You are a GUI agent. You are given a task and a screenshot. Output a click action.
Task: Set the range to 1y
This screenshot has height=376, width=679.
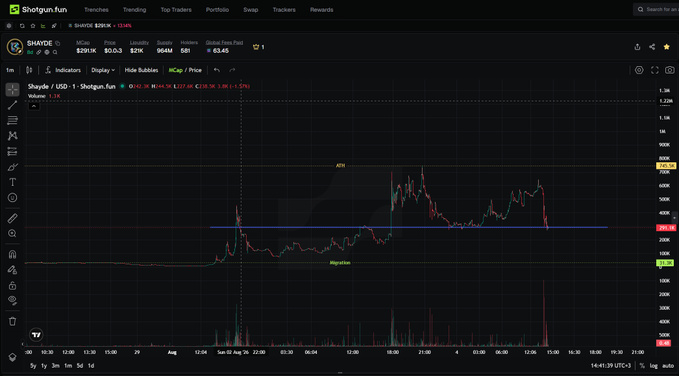pyautogui.click(x=44, y=366)
